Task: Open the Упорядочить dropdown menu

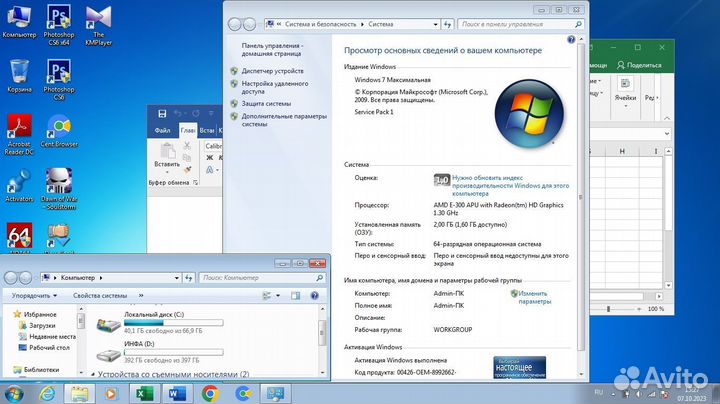Action: tap(34, 296)
